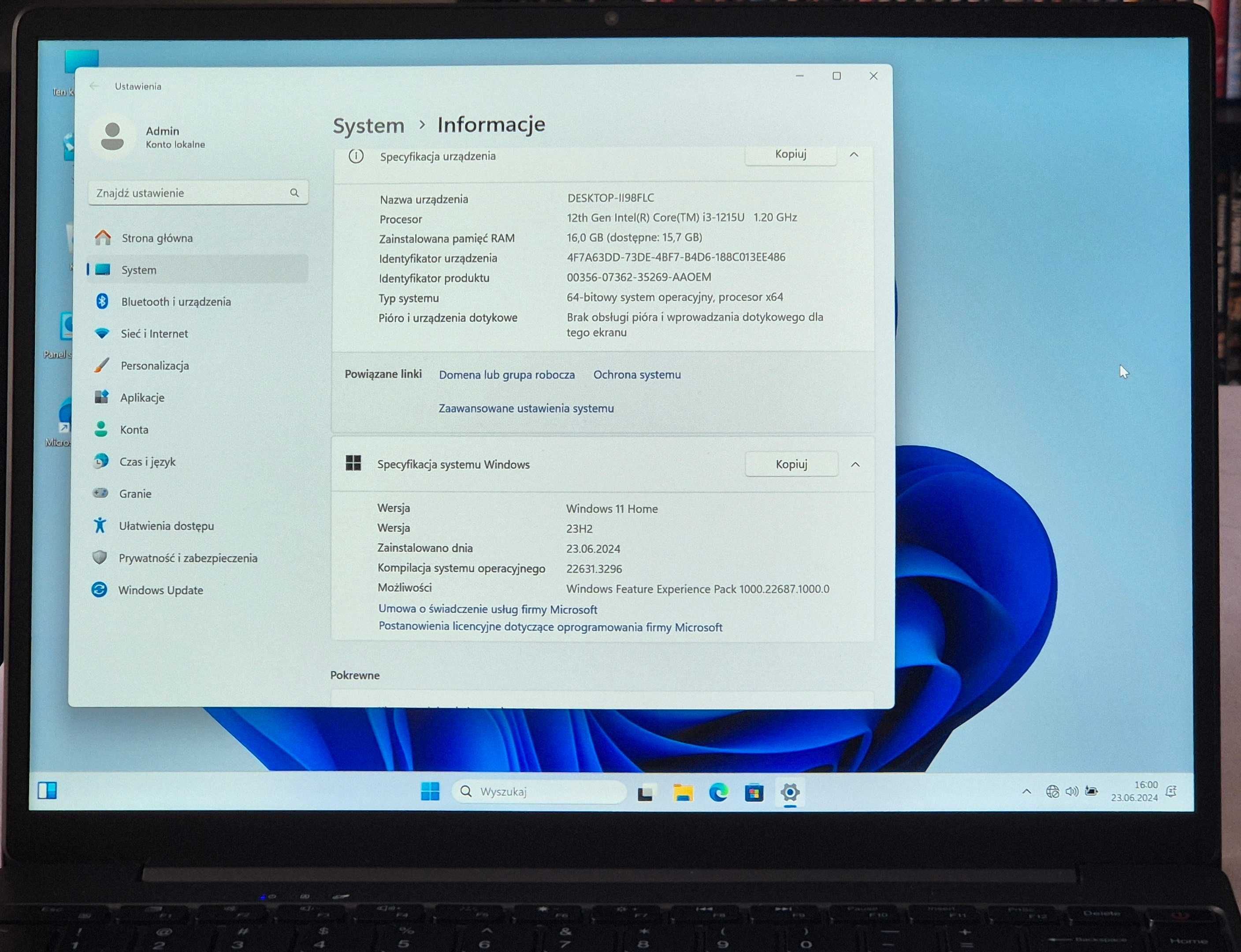The height and width of the screenshot is (952, 1241).
Task: Click the volume speaker tray icon
Action: (x=1072, y=792)
